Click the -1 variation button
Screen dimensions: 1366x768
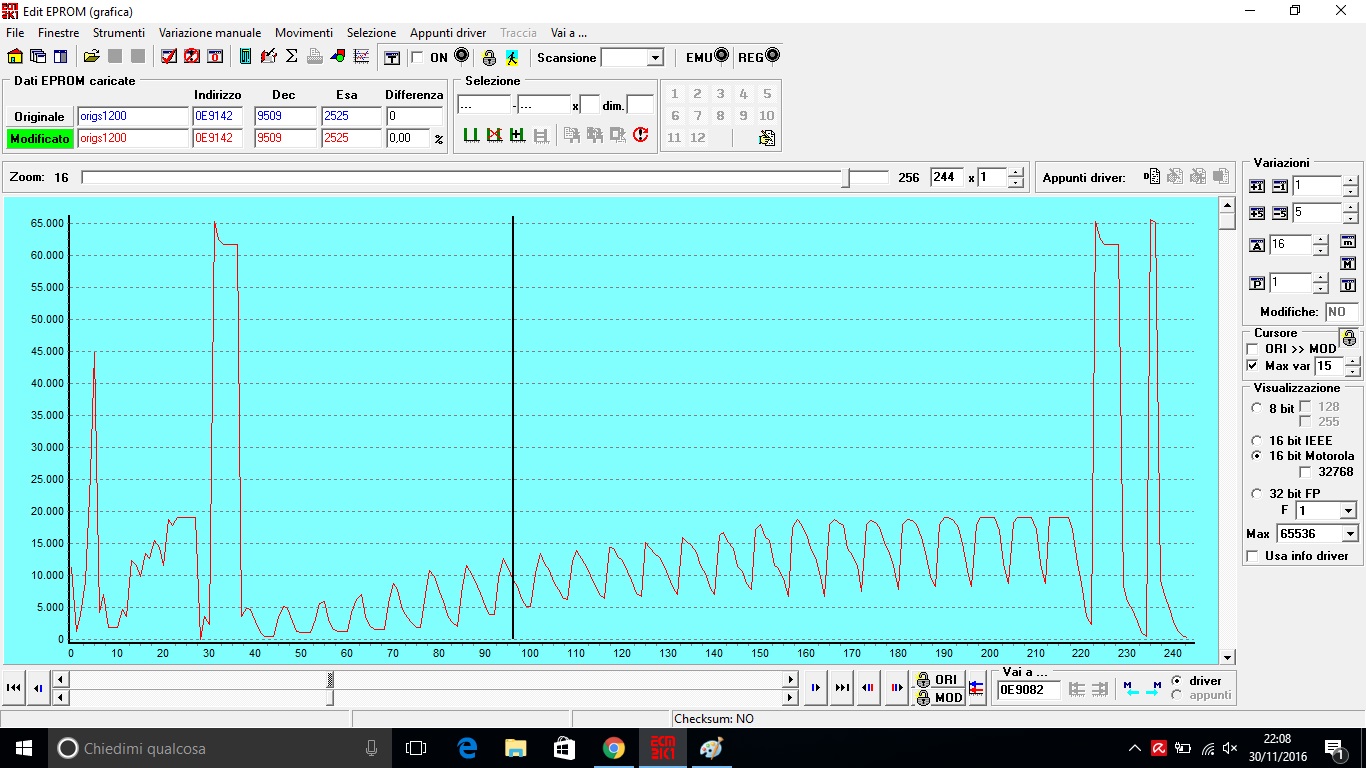1280,186
